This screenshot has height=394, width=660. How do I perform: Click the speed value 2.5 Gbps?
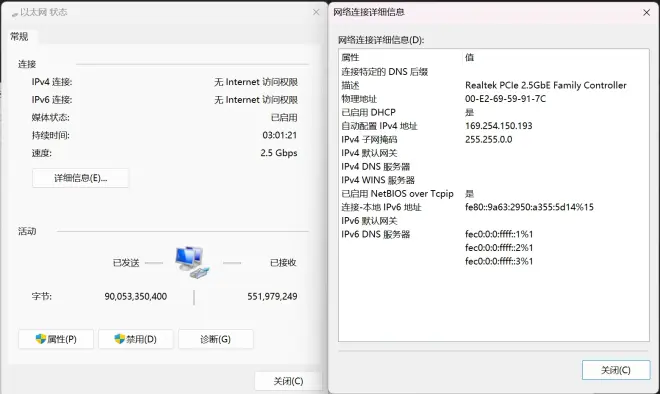(279, 153)
